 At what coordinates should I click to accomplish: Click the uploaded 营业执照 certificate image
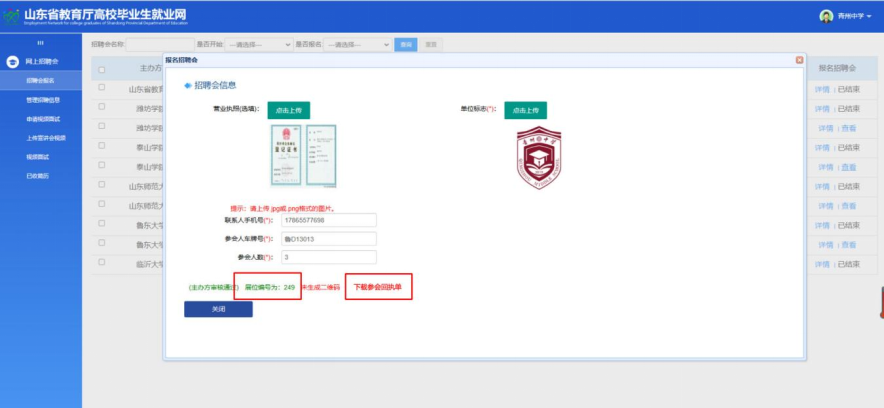point(303,156)
